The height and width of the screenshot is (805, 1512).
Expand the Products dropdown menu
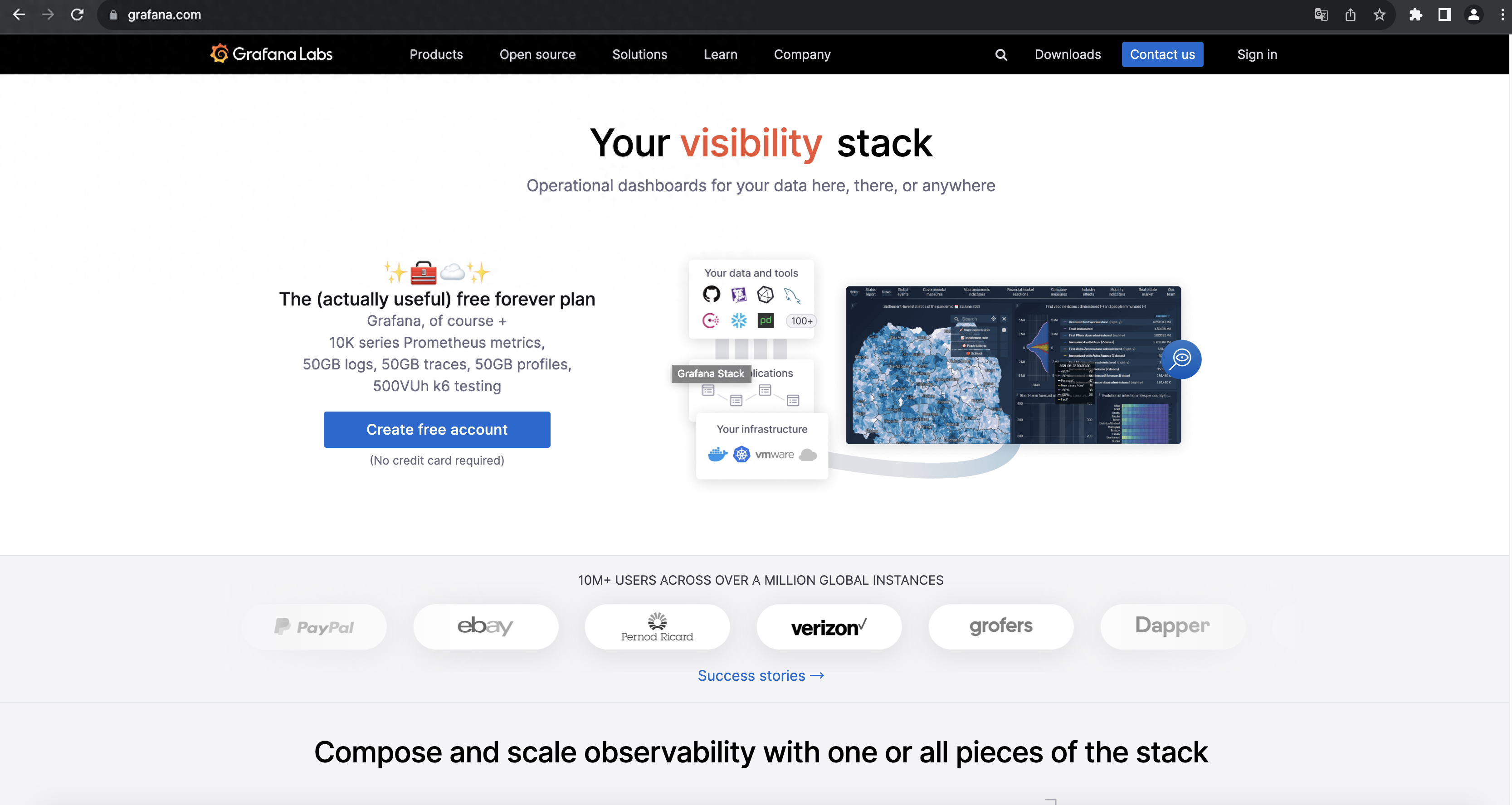(x=436, y=54)
